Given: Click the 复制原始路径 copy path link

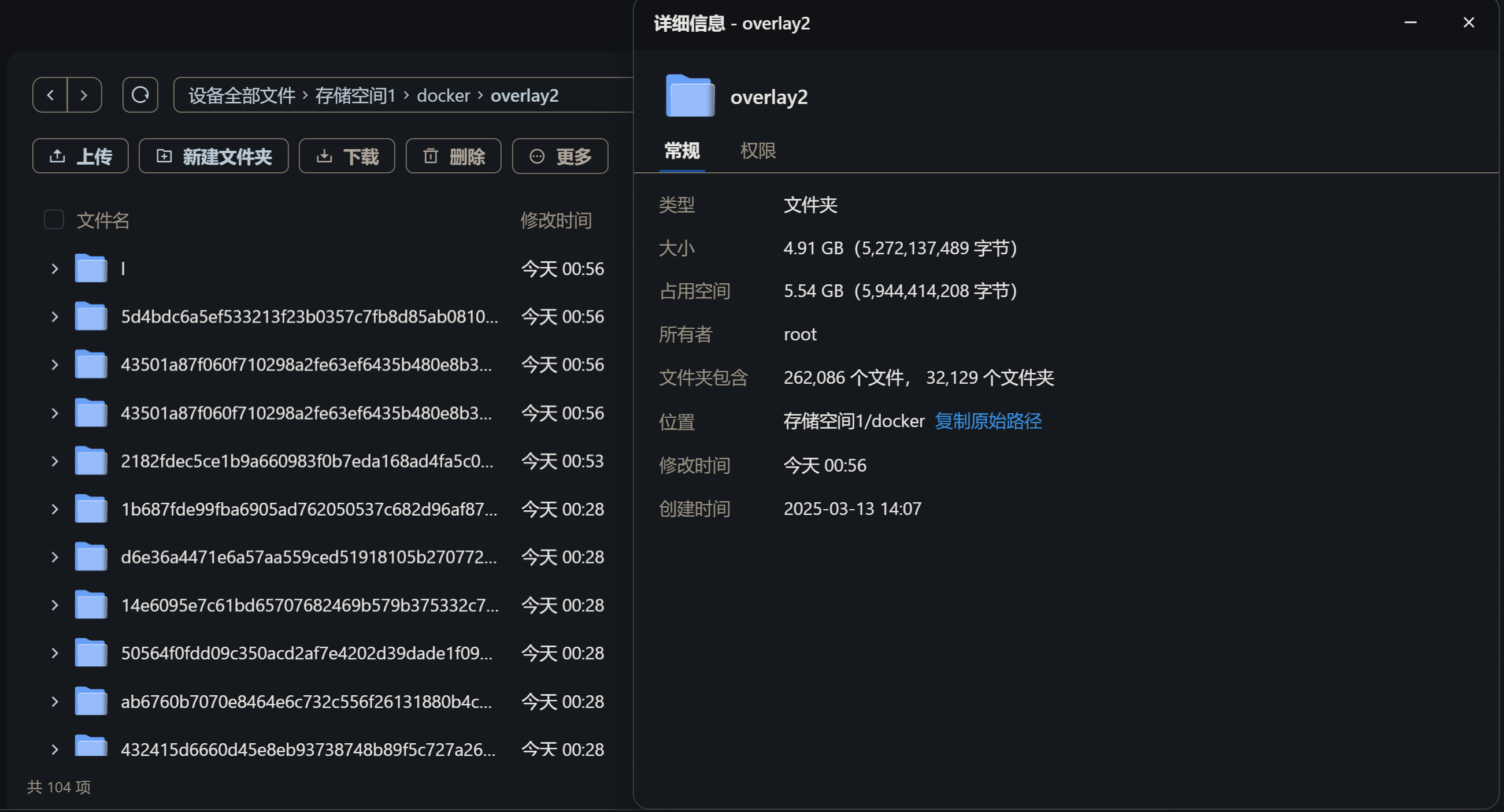Looking at the screenshot, I should pyautogui.click(x=988, y=421).
